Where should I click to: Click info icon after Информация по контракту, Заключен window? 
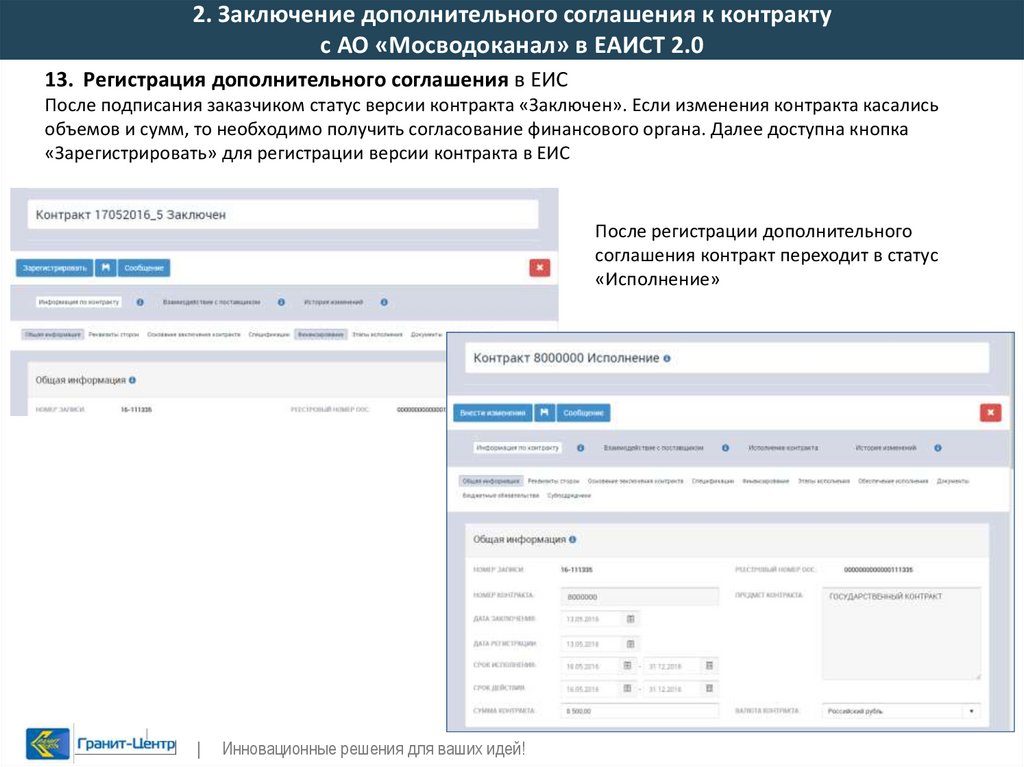pos(140,302)
